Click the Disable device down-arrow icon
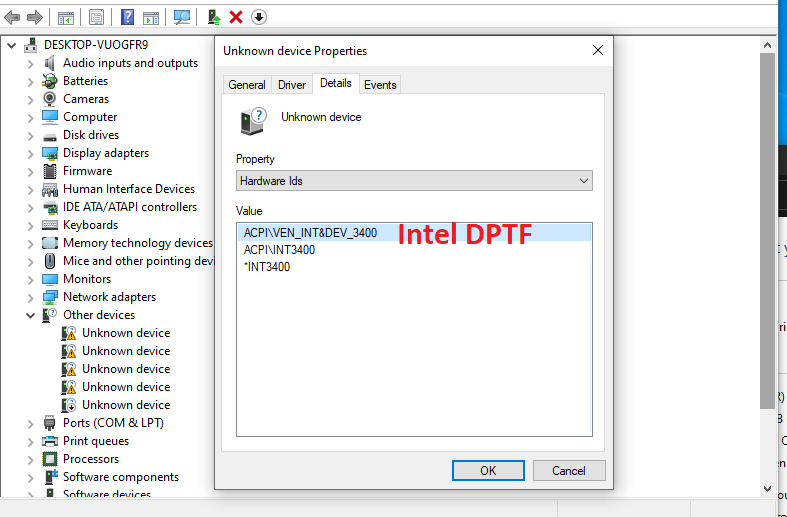Screen dimensions: 787x517 click(x=258, y=18)
